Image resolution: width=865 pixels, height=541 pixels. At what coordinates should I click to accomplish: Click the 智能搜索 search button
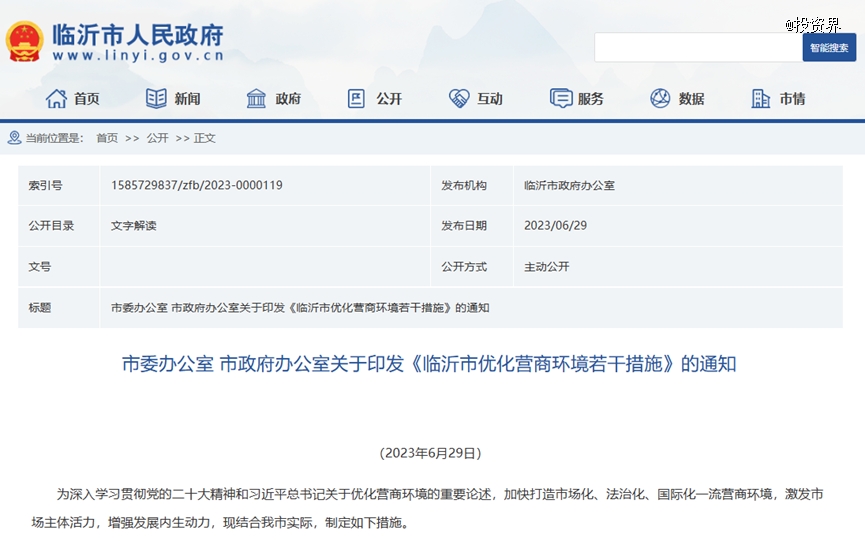coord(829,47)
